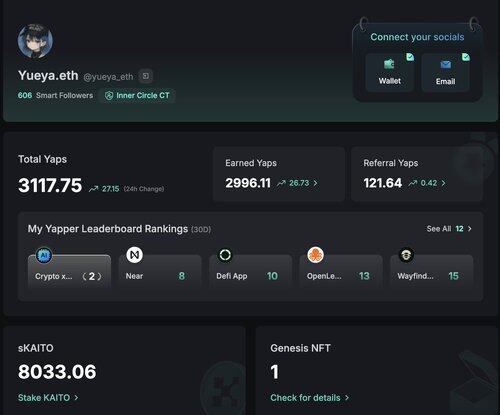This screenshot has height=415, width=500.
Task: Open Check for details link
Action: pyautogui.click(x=309, y=398)
